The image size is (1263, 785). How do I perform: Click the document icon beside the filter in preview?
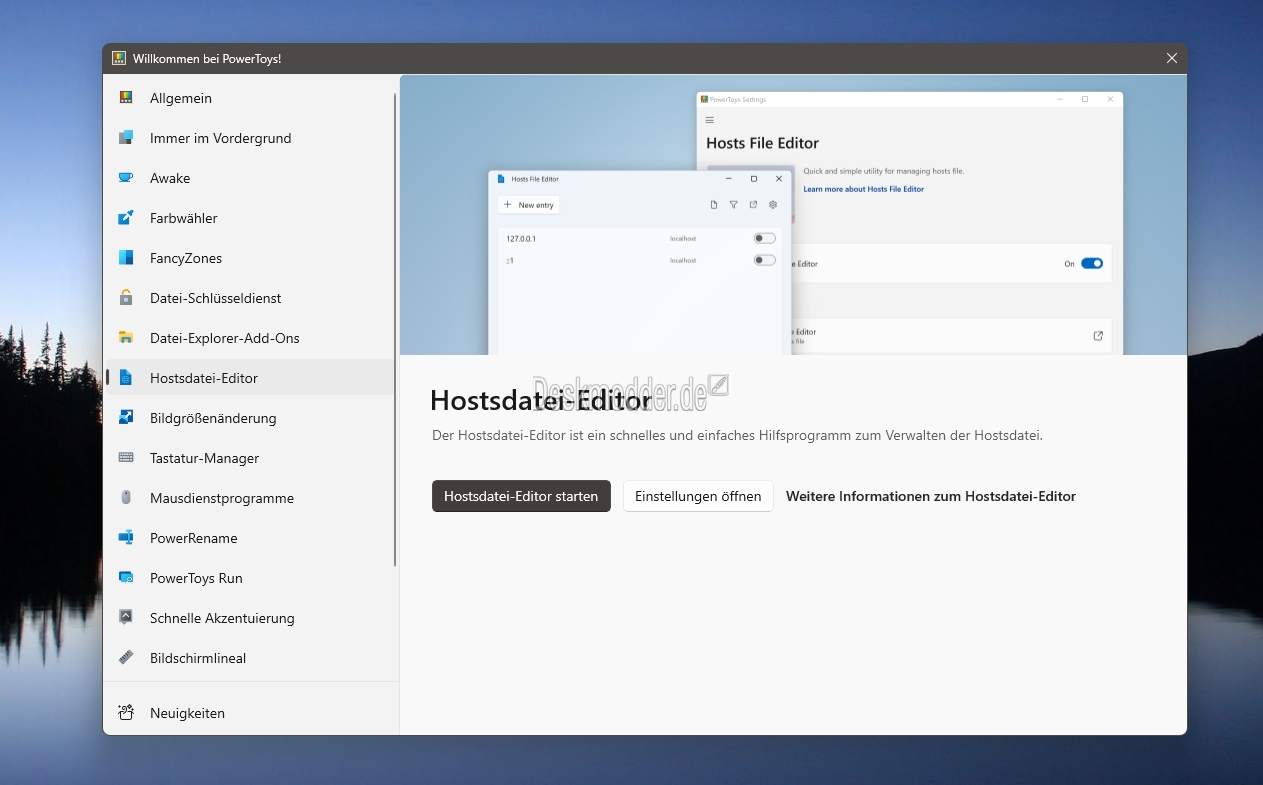click(x=714, y=205)
